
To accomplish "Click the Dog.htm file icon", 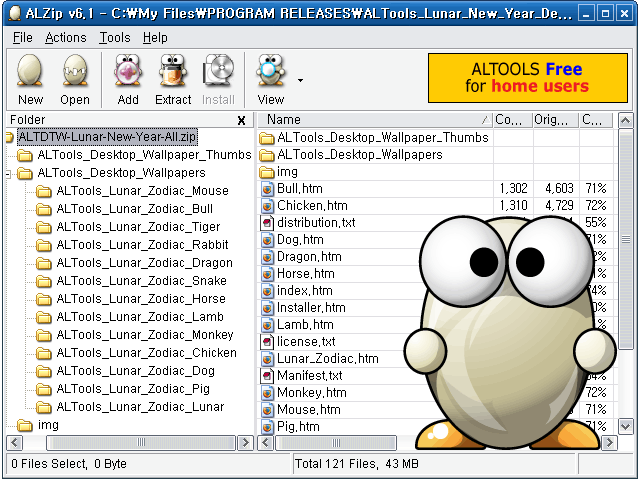I will 267,240.
